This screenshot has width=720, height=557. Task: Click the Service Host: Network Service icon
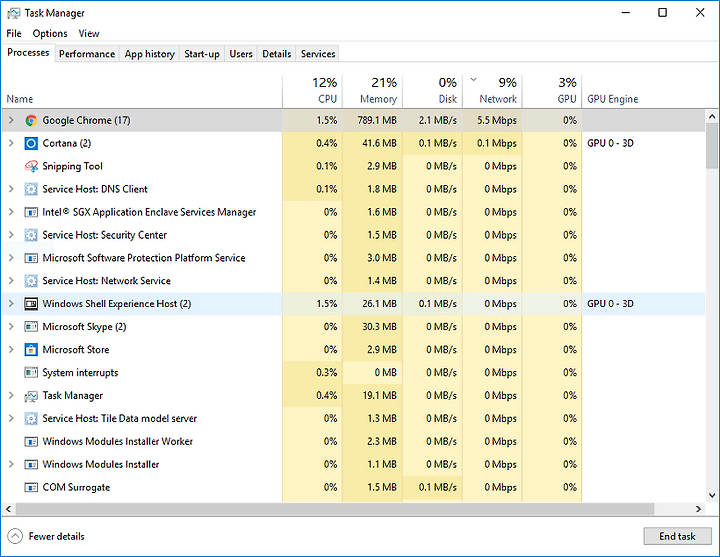point(31,281)
